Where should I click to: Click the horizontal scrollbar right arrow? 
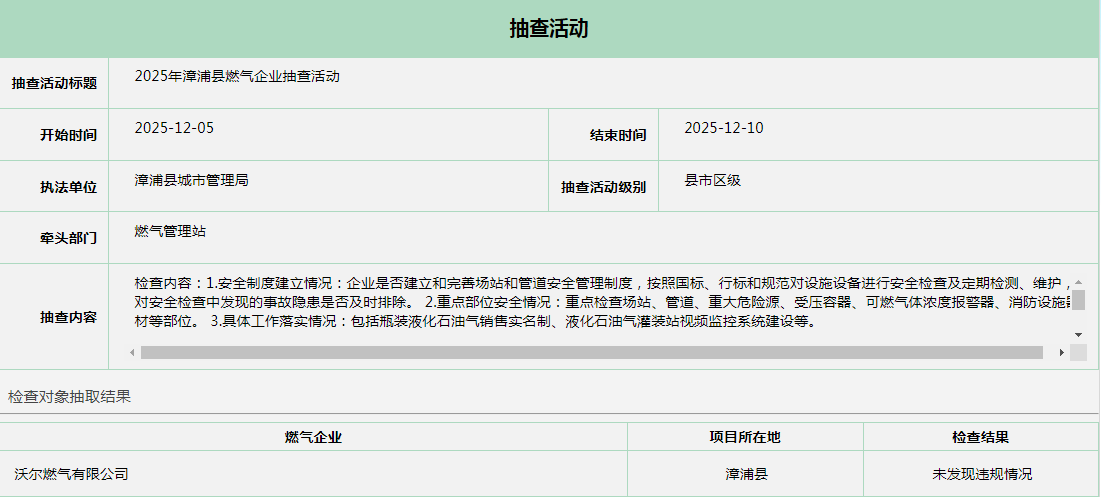tap(1061, 352)
